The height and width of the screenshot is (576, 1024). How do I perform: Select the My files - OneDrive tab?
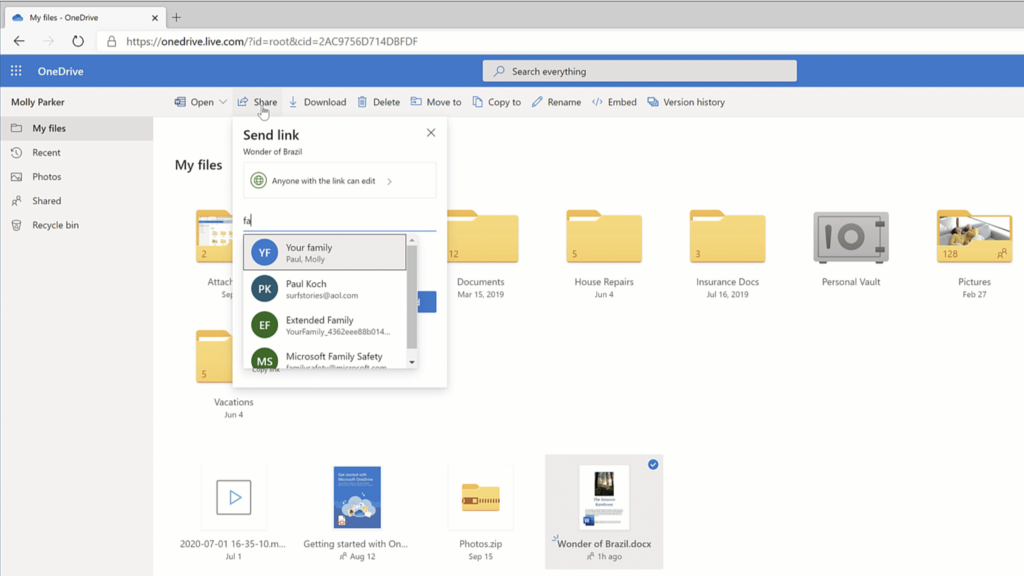(x=85, y=18)
